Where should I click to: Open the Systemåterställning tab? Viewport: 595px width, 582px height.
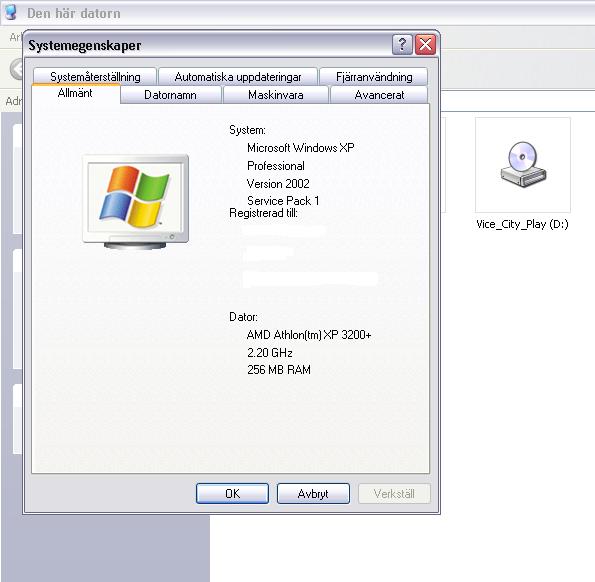pos(95,77)
